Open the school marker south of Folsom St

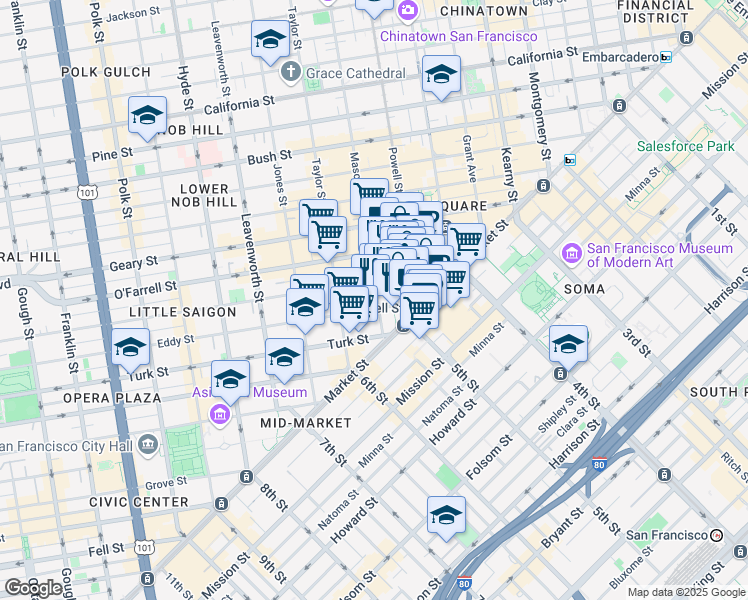pos(447,516)
